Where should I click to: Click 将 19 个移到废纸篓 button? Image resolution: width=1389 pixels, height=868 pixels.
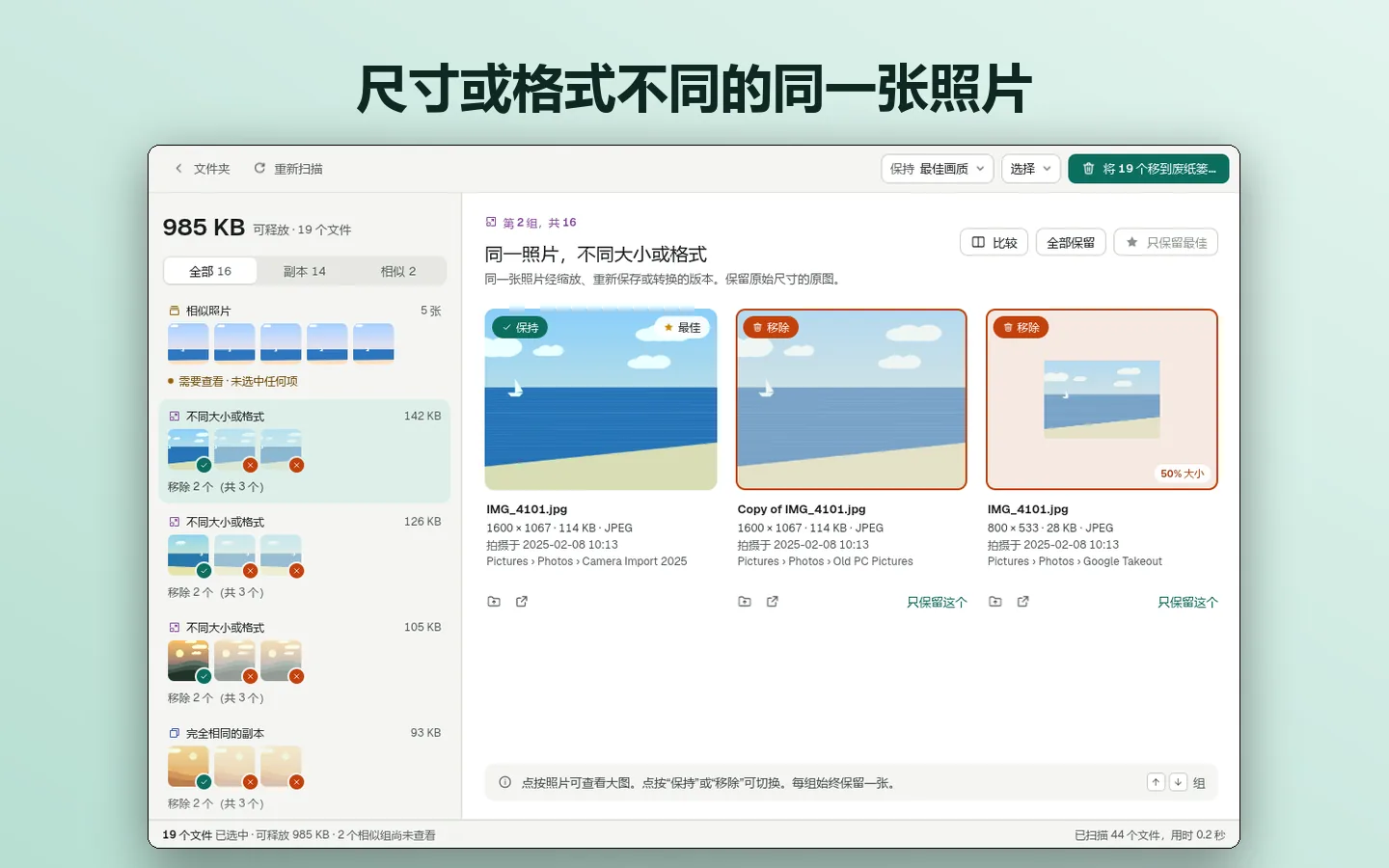[1149, 169]
